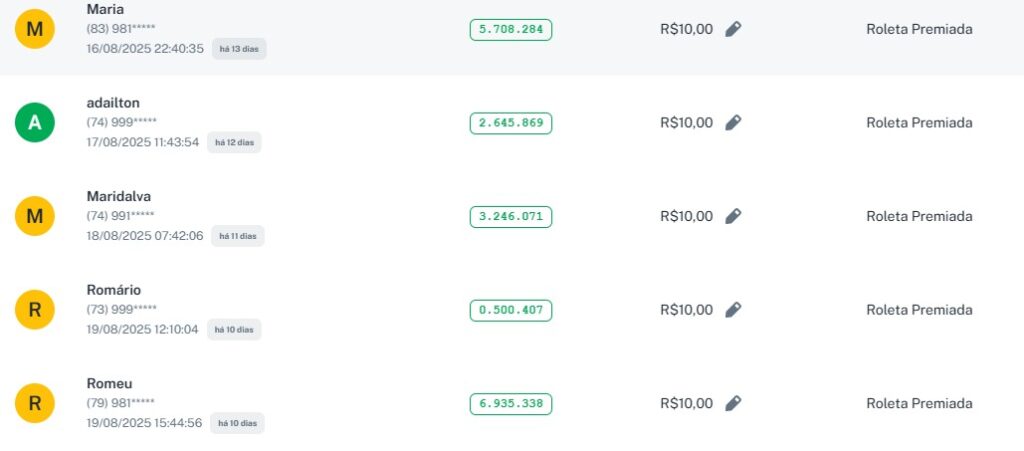1024x451 pixels.
Task: Edit Maridalva's prize value using pencil
Action: [x=733, y=216]
